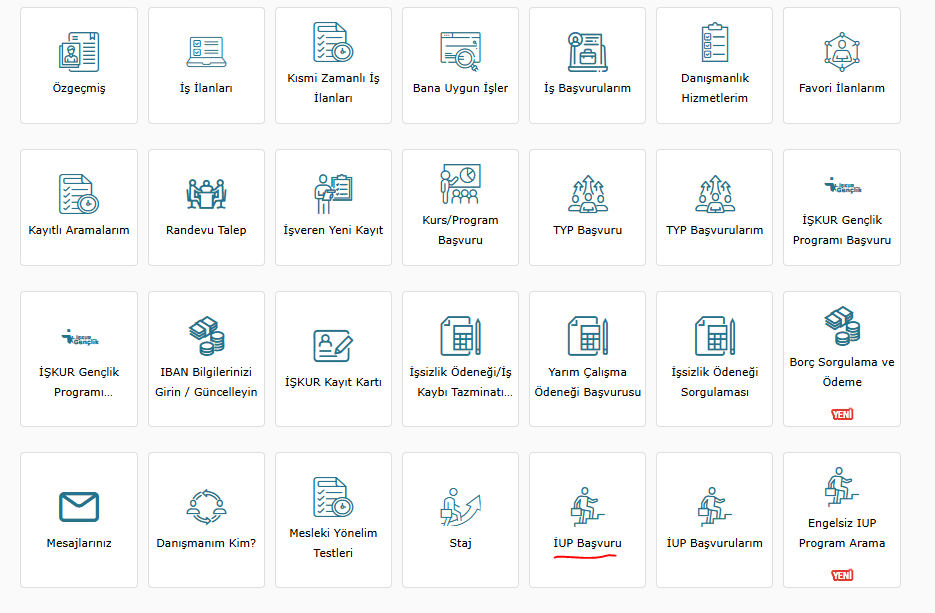Viewport: 935px width, 613px height.
Task: Open the Danışmanım Kim? cycle icon
Action: [206, 507]
